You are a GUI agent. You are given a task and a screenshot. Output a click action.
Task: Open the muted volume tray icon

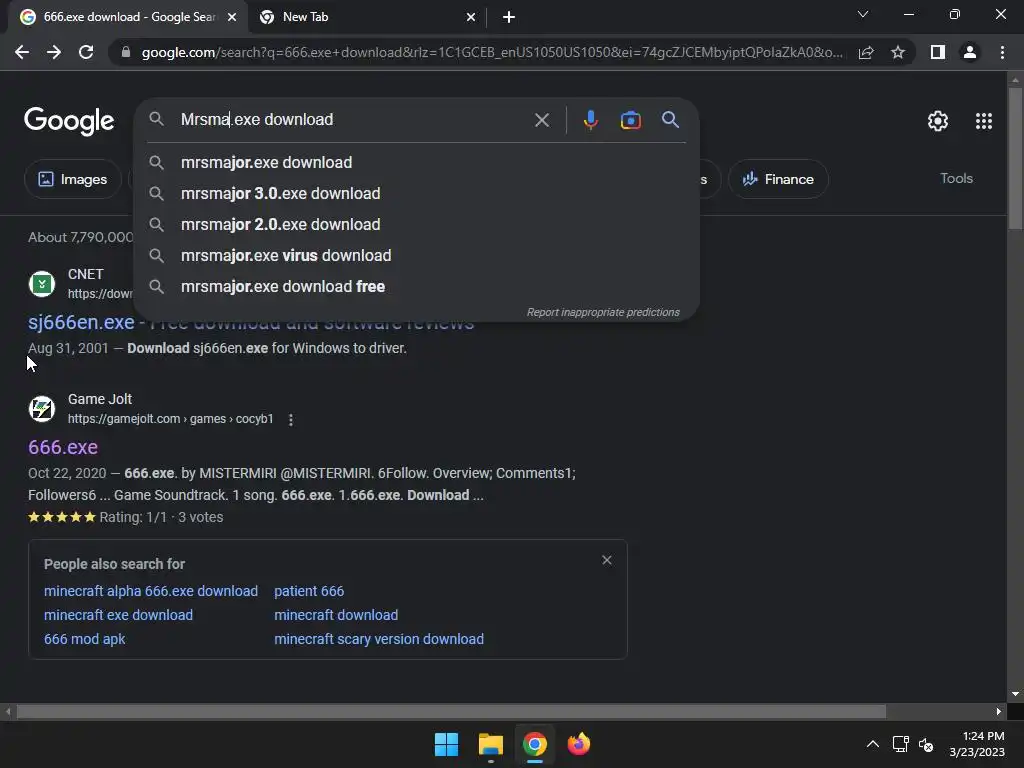coord(926,744)
